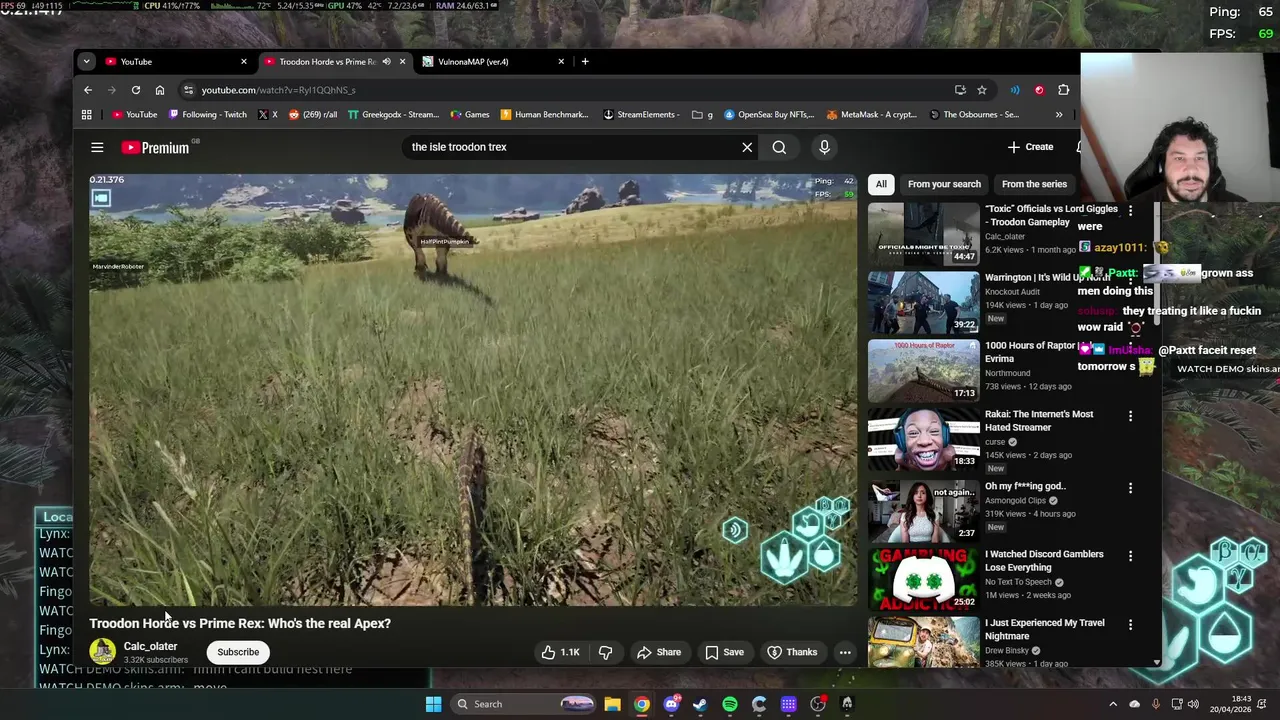Screen dimensions: 1280x720
Task: Subscribe to Calc_olater channel
Action: (x=238, y=652)
